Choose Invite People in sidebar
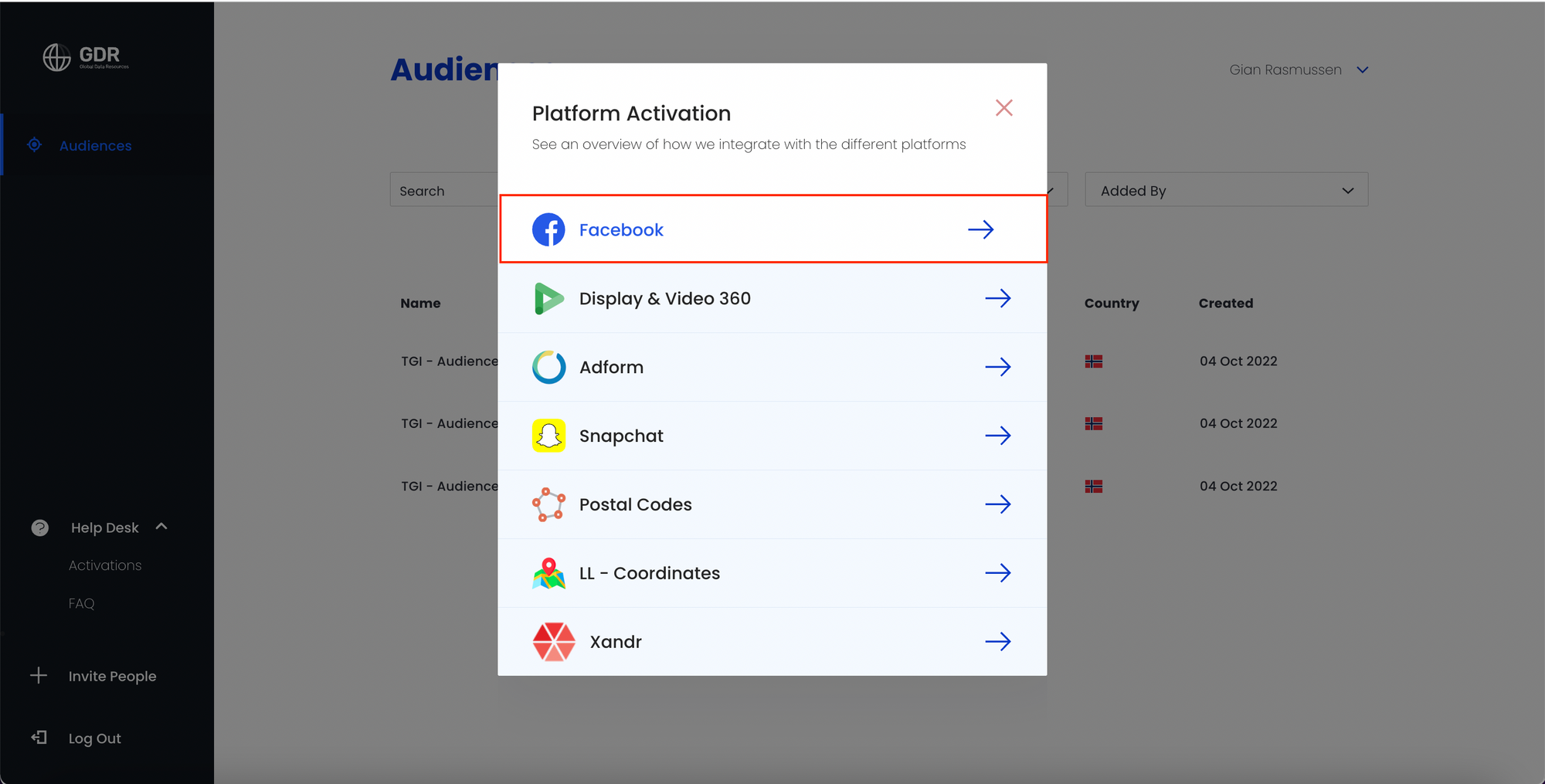1545x784 pixels. 112,677
